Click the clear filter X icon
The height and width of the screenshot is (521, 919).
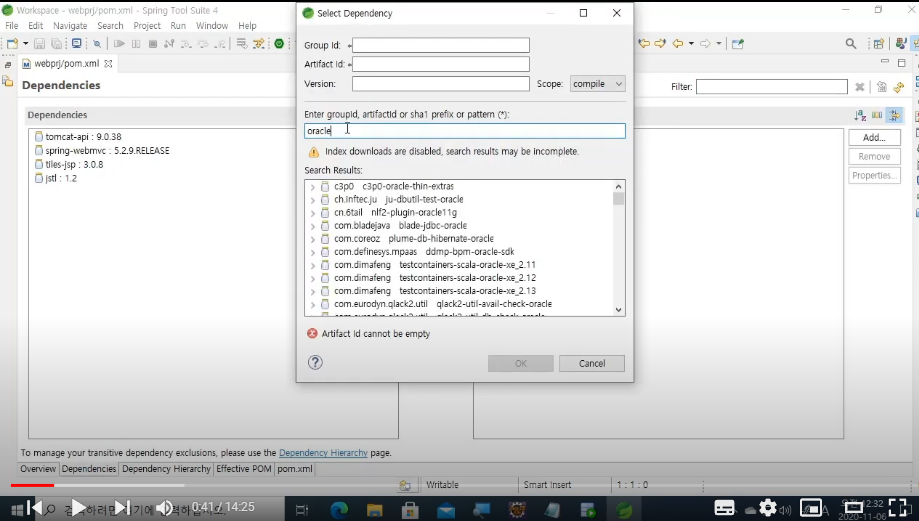tap(860, 87)
